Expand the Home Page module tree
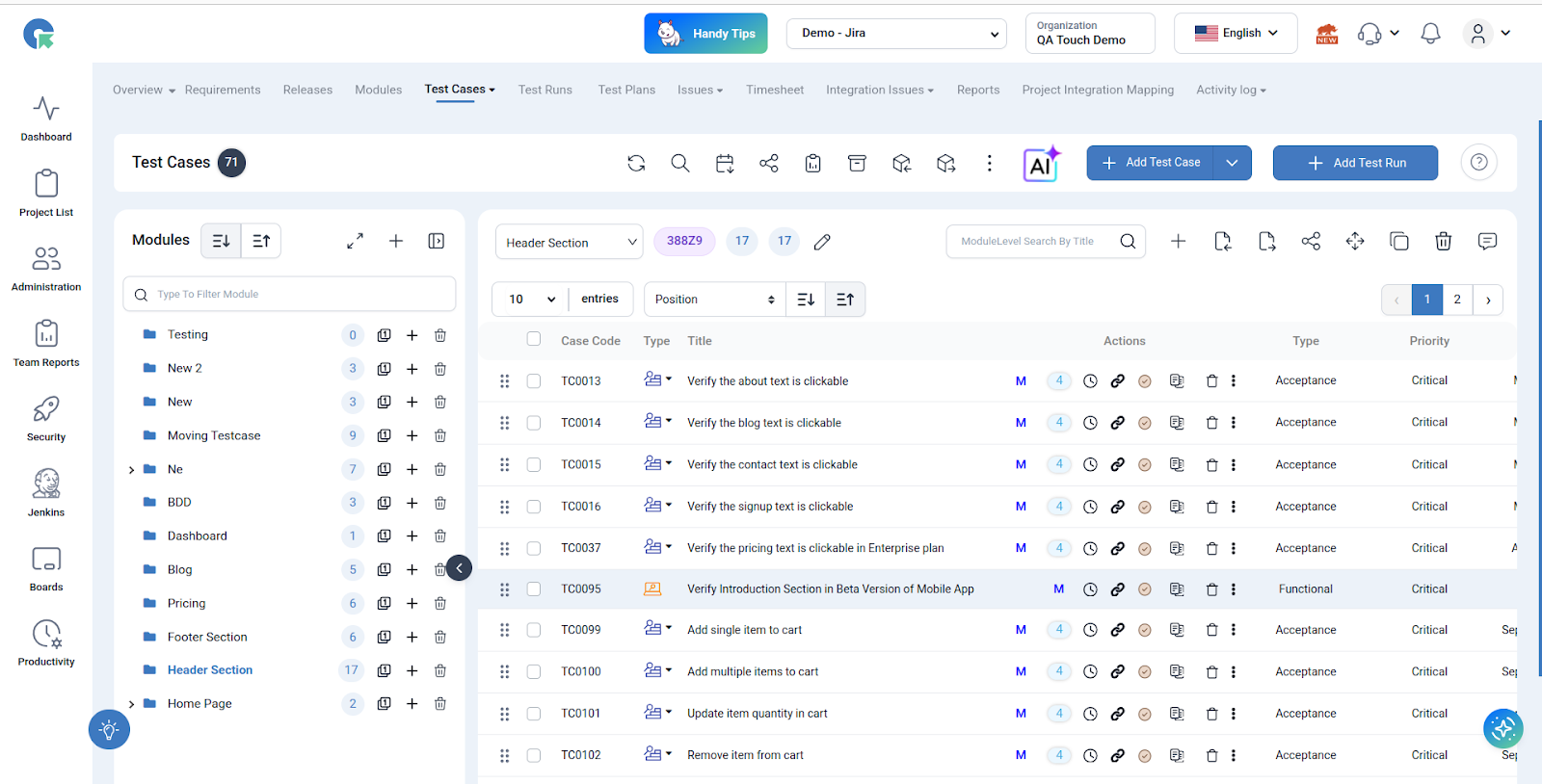The width and height of the screenshot is (1542, 784). coord(132,704)
